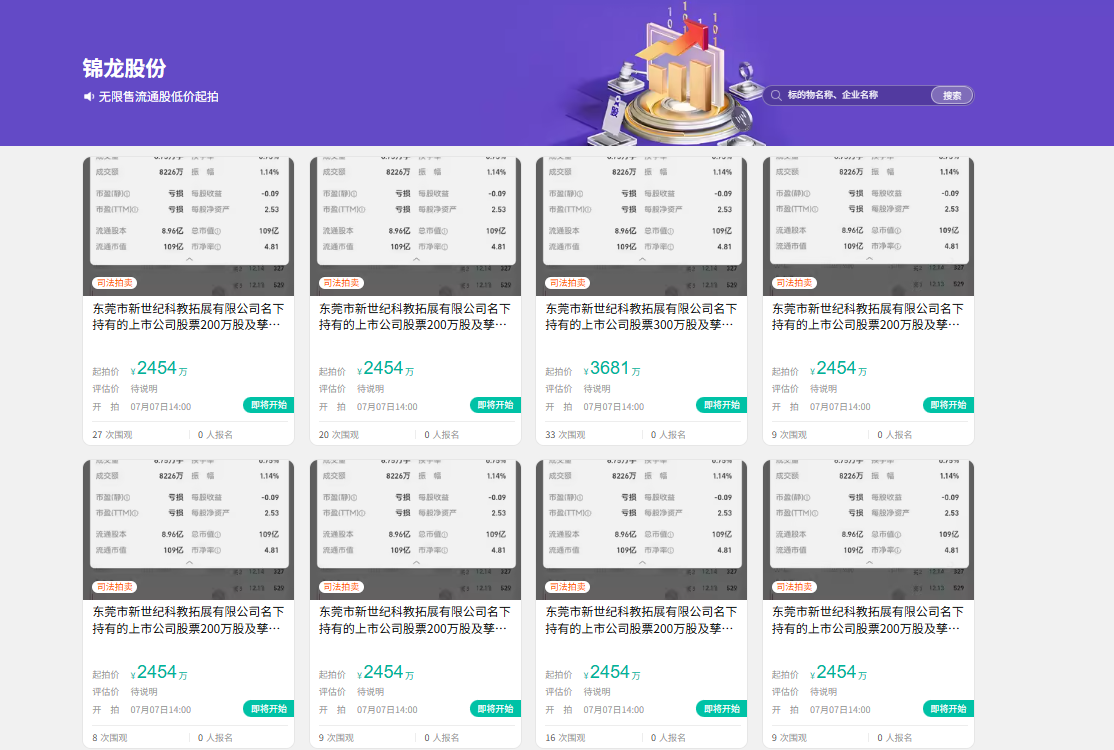Click the 司法拍卖 tag on the 27 次围观 card
Screen dimensions: 1114x750
(x=114, y=283)
